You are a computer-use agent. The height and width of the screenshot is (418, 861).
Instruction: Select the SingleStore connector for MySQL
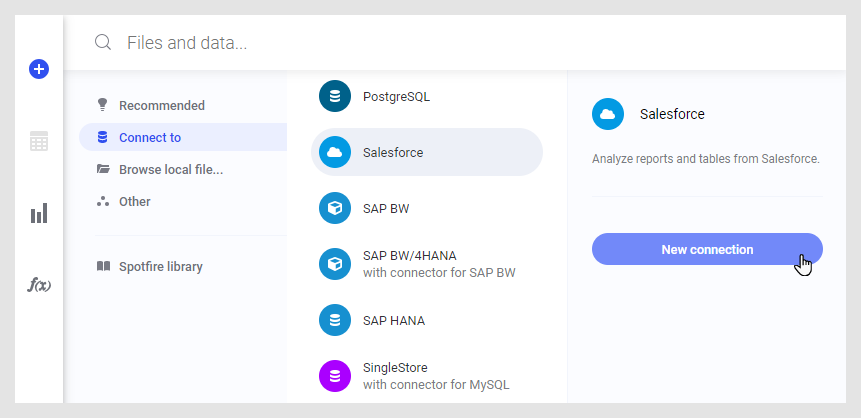point(436,376)
